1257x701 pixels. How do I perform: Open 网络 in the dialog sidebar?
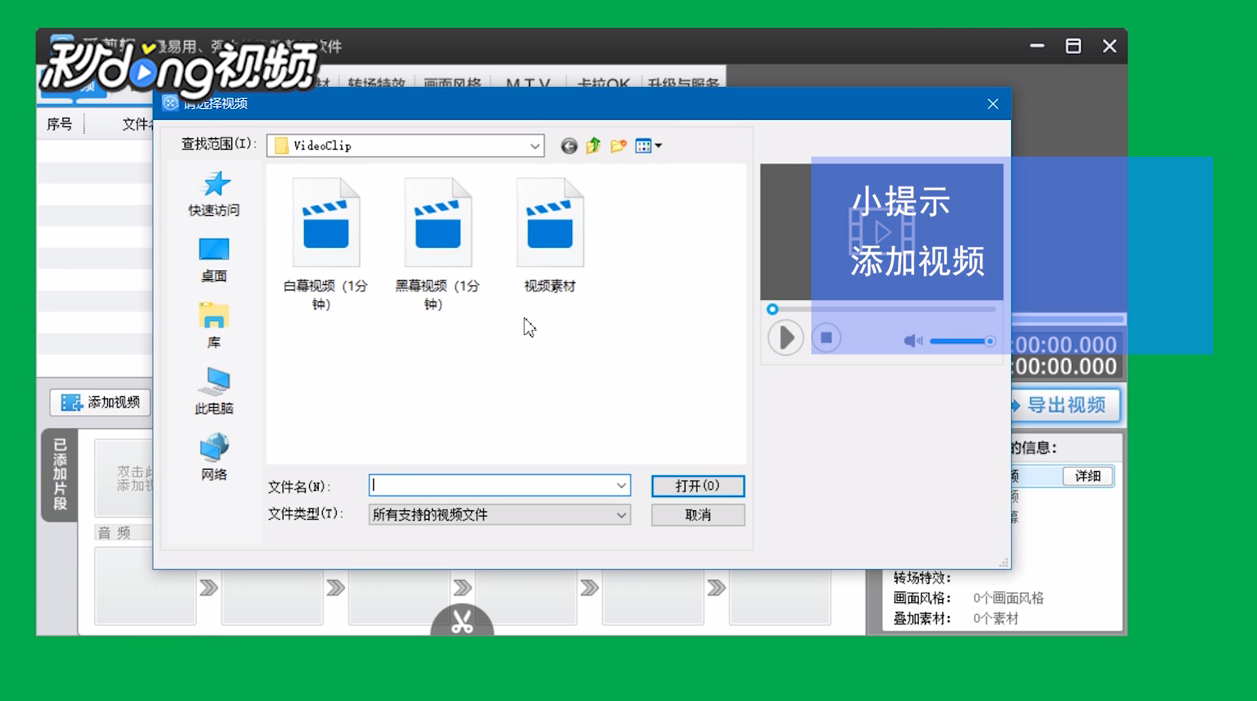click(x=214, y=458)
